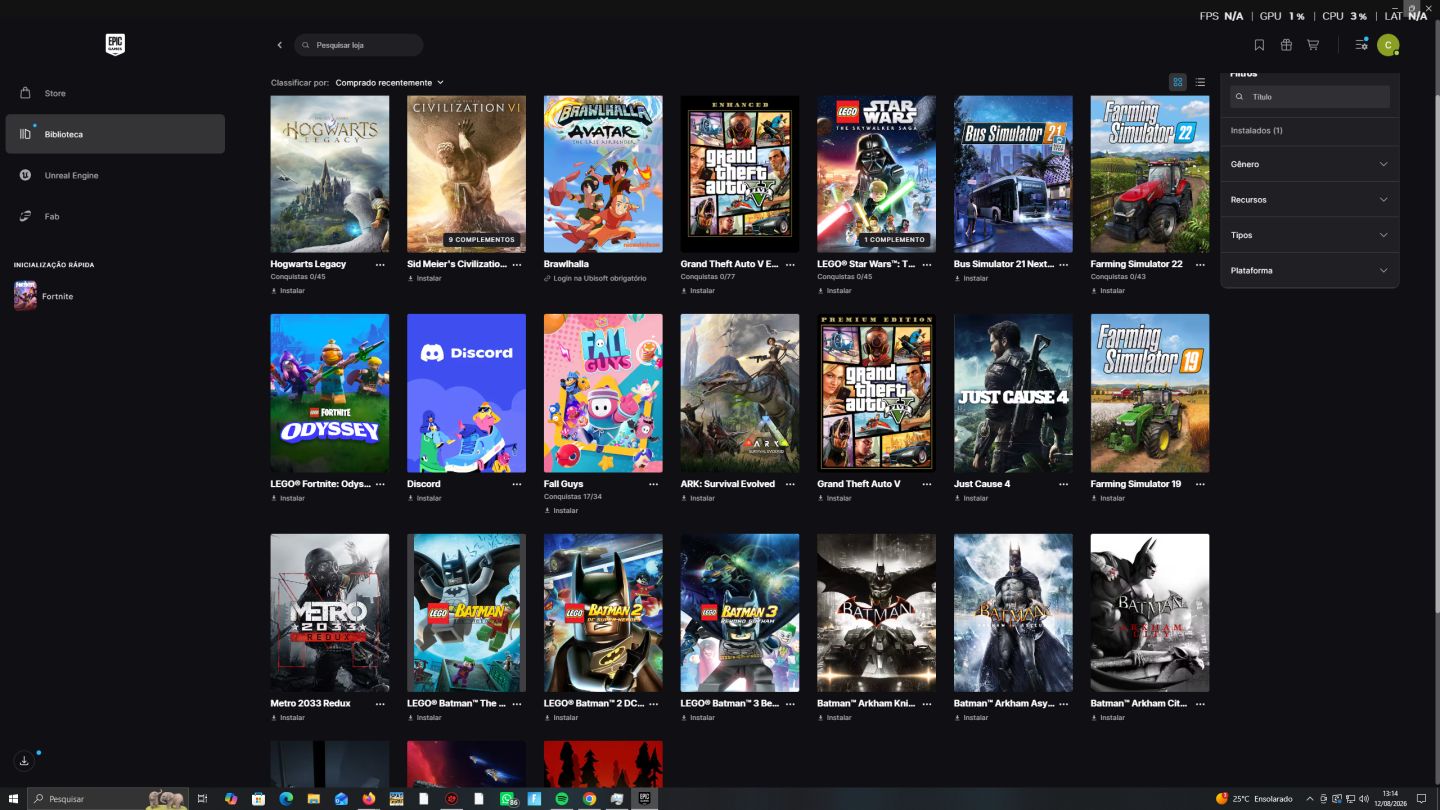The height and width of the screenshot is (810, 1440).
Task: Open Metro 2033 Redux options menu
Action: (380, 704)
